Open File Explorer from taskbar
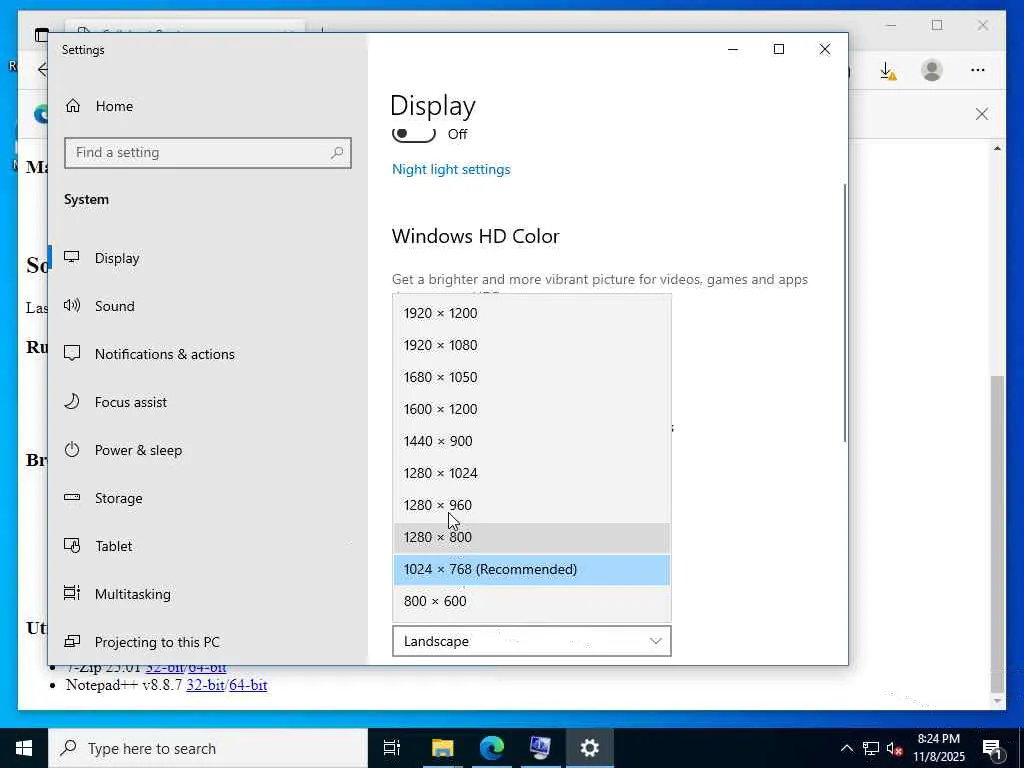 pyautogui.click(x=442, y=748)
